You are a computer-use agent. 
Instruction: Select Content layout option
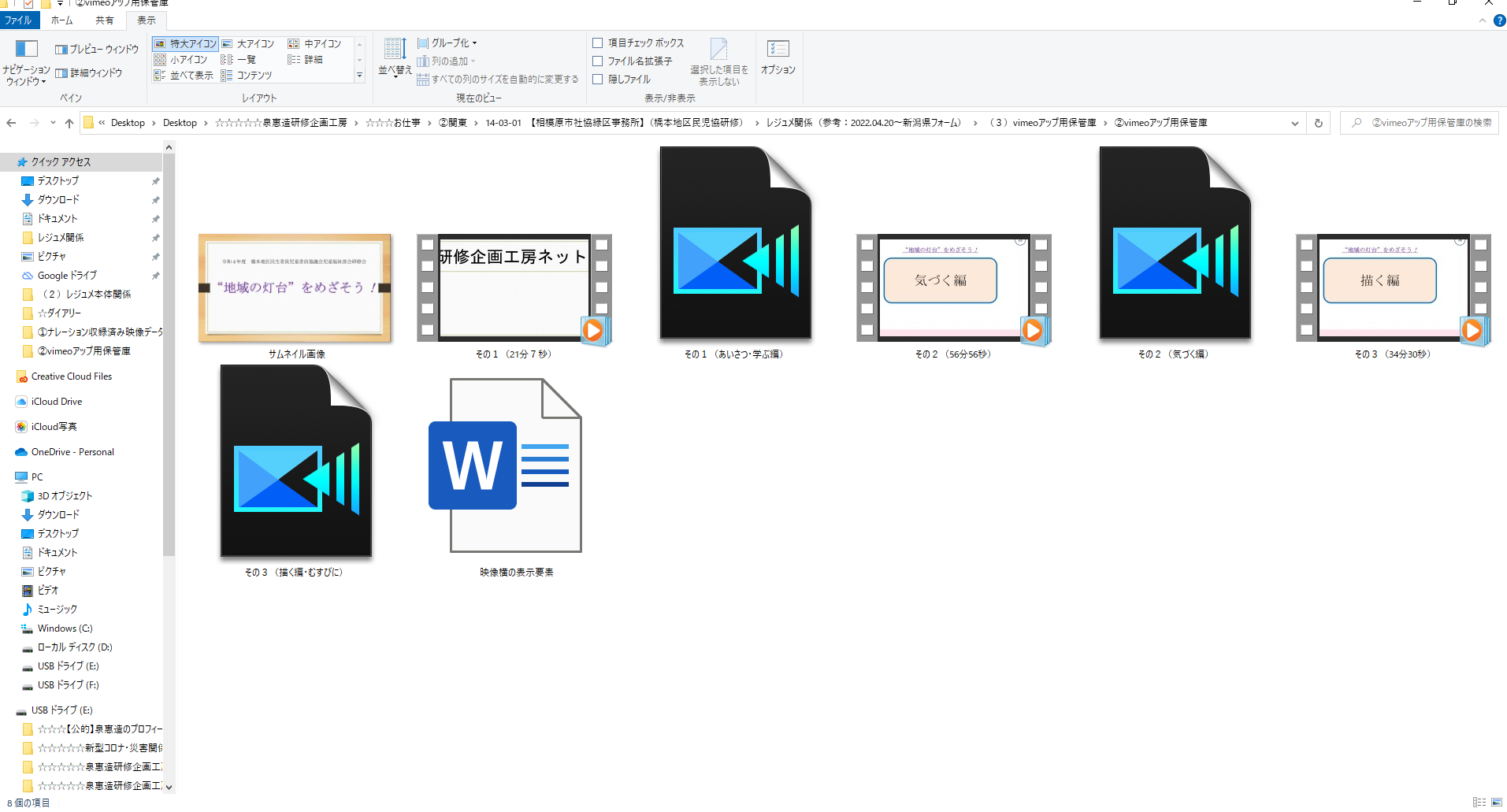click(x=247, y=75)
